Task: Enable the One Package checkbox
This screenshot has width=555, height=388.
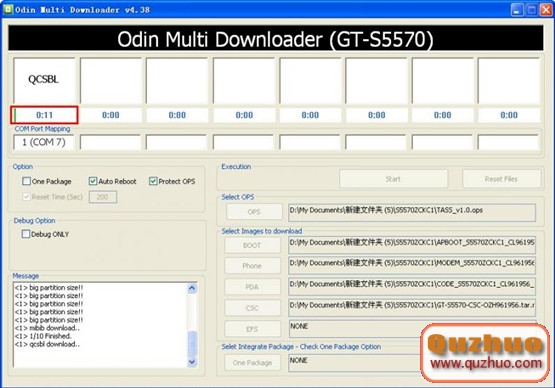Action: pos(27,181)
